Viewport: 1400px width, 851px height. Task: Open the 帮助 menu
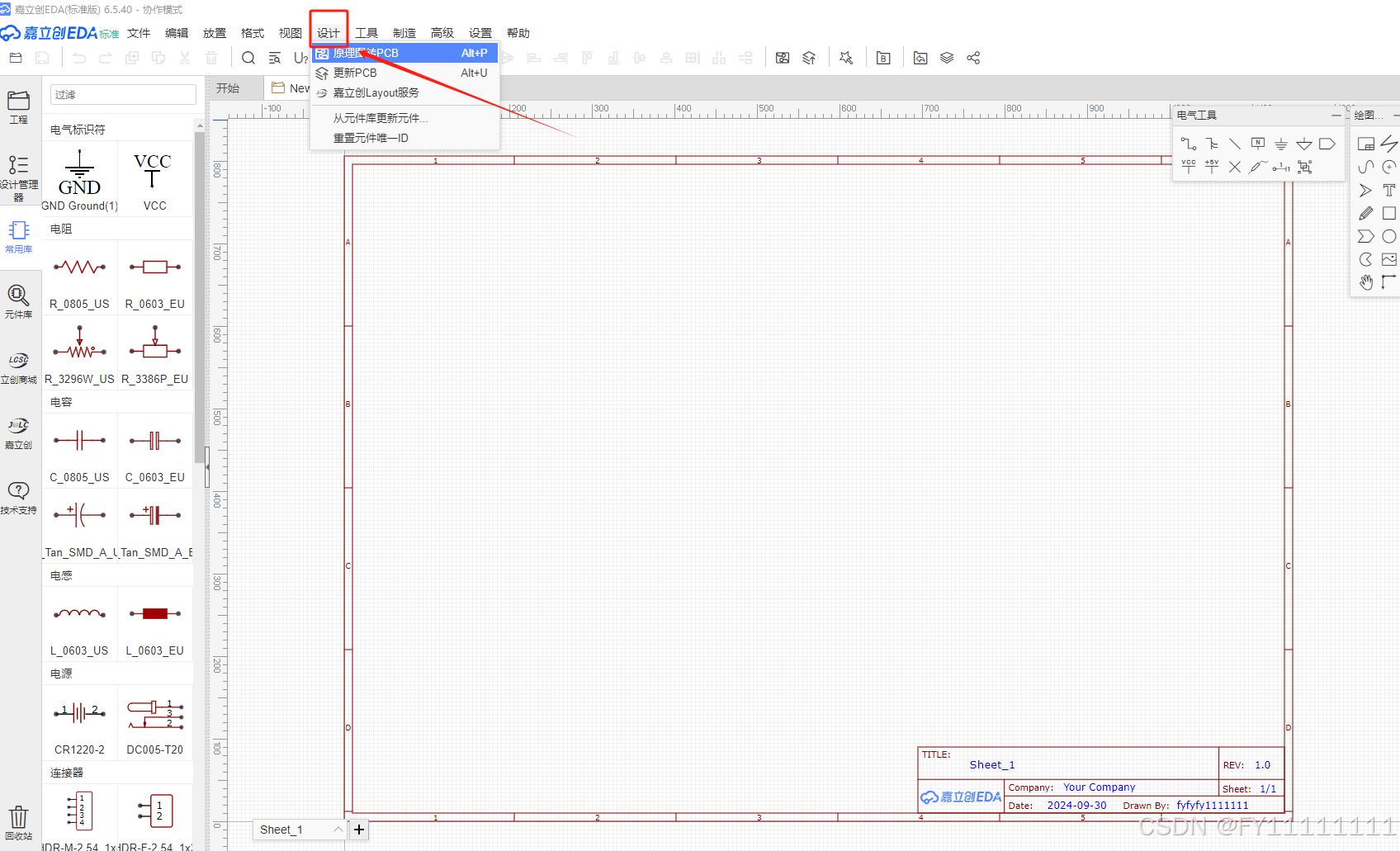518,33
